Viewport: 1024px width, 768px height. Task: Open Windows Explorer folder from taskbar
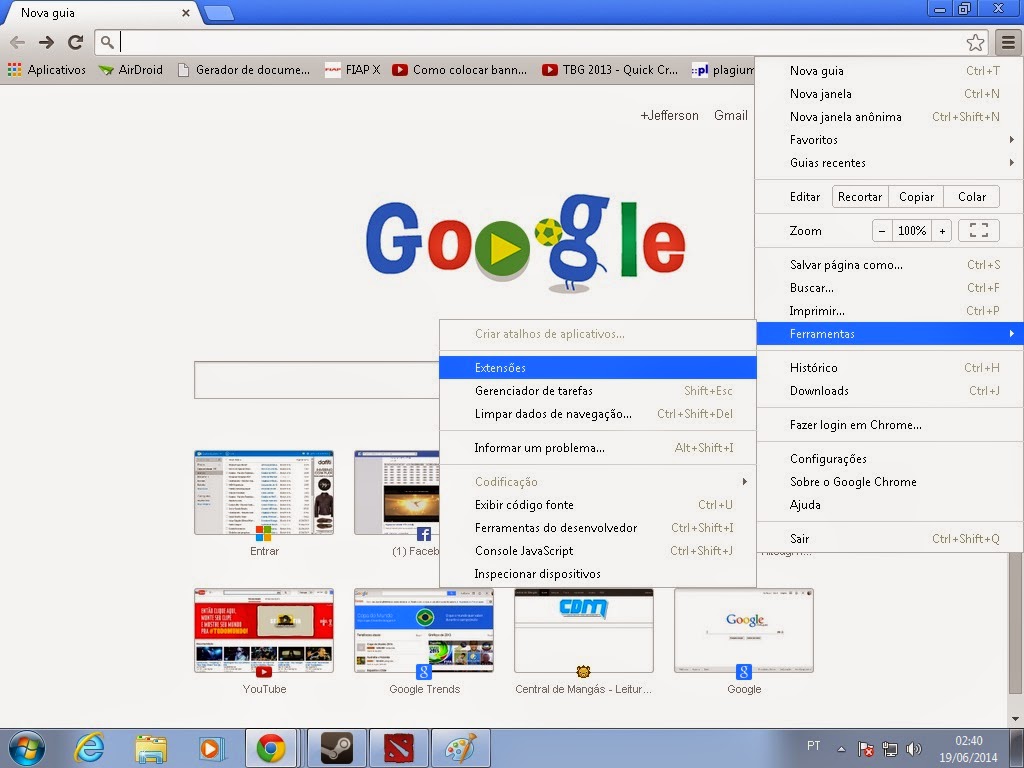coord(152,748)
